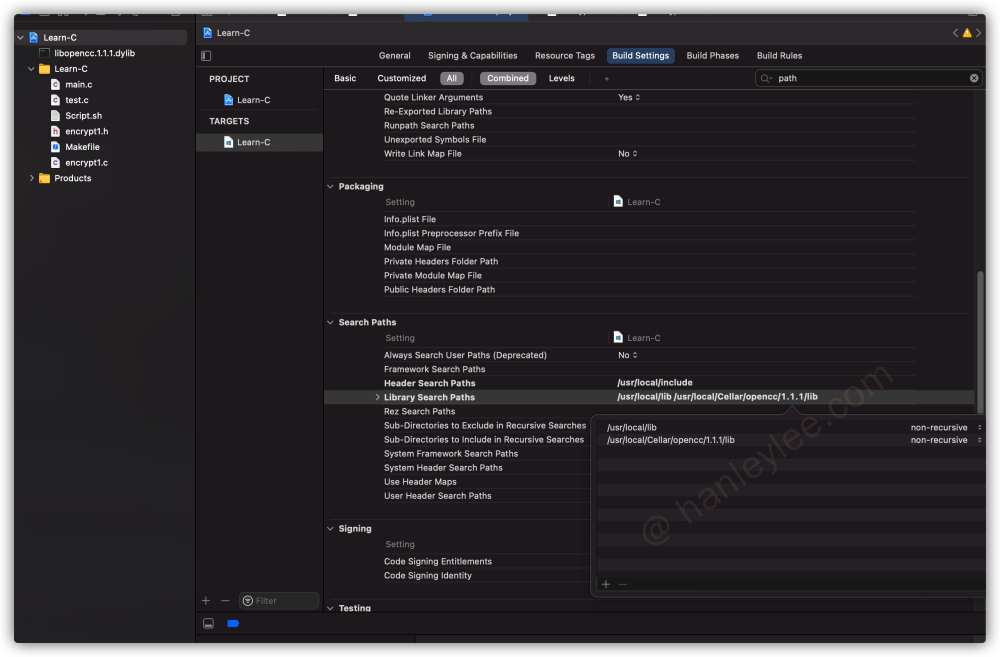Select the Info.plist File setting
The height and width of the screenshot is (657, 1000).
click(x=410, y=219)
